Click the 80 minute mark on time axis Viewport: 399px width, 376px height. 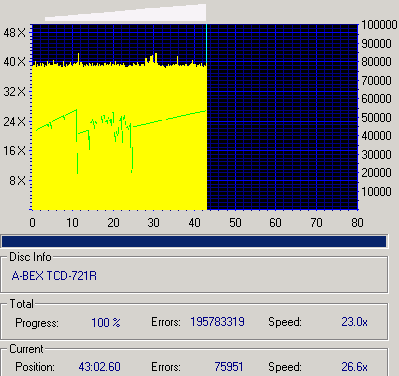click(x=357, y=222)
